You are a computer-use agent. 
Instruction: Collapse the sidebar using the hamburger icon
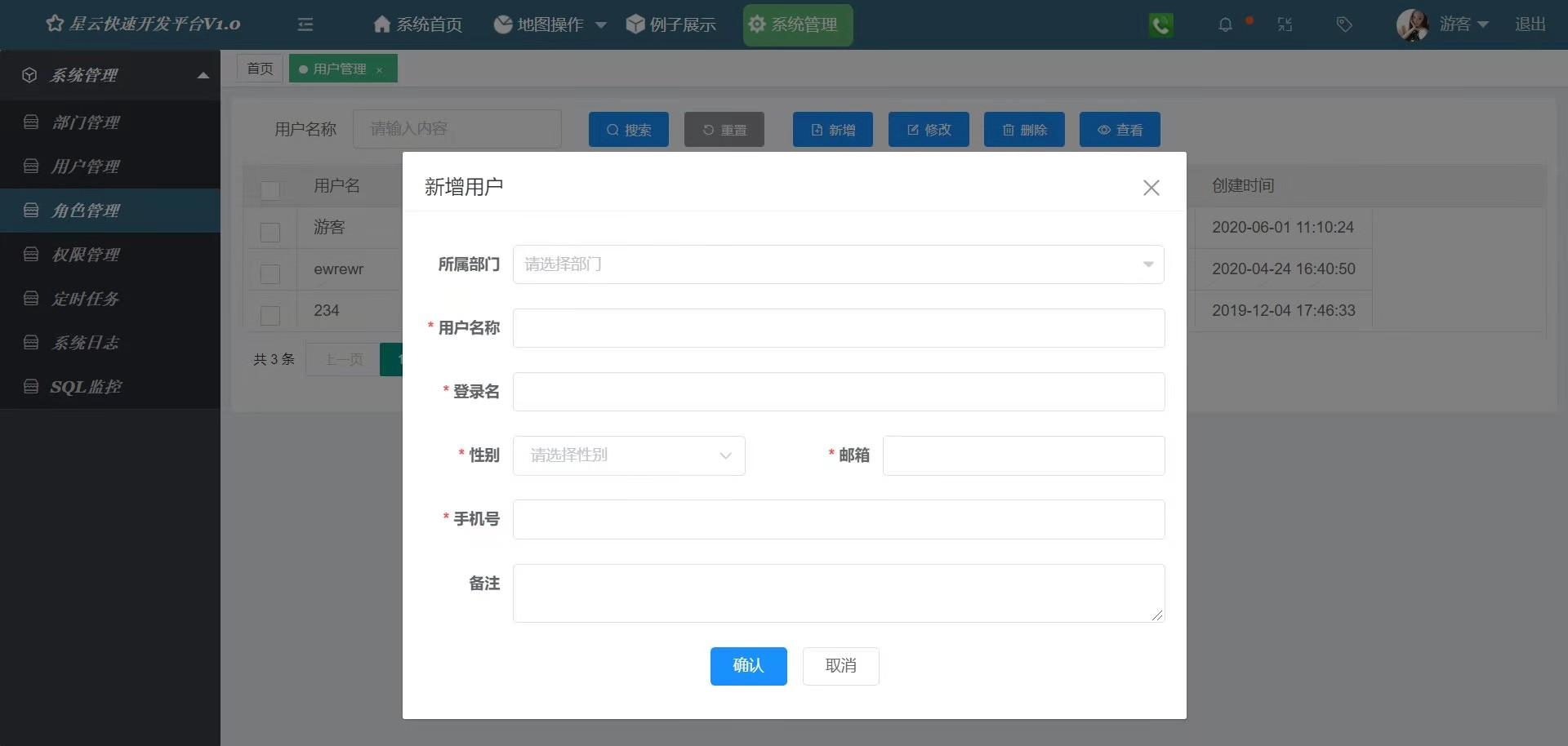(x=305, y=24)
